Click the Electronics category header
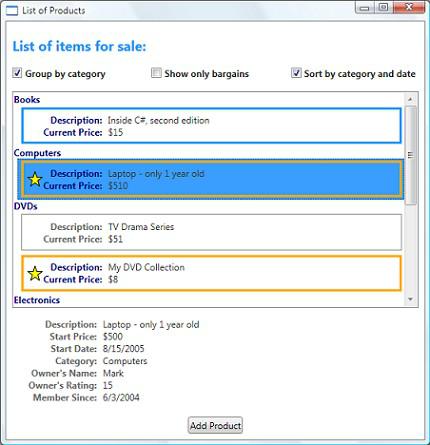Screen dimensions: 430x445 pyautogui.click(x=37, y=300)
